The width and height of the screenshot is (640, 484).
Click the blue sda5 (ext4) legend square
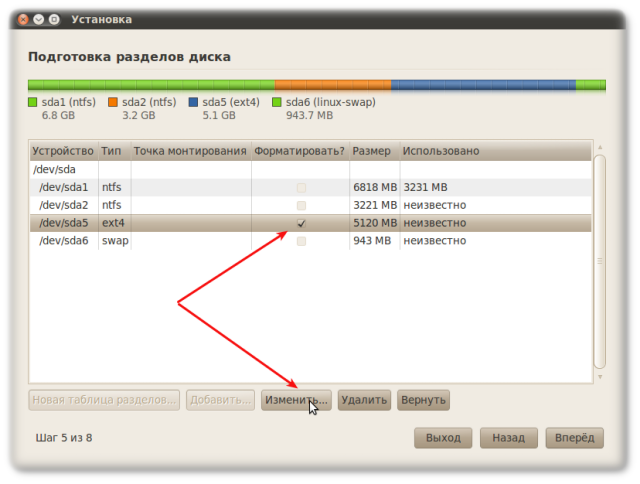coord(194,102)
